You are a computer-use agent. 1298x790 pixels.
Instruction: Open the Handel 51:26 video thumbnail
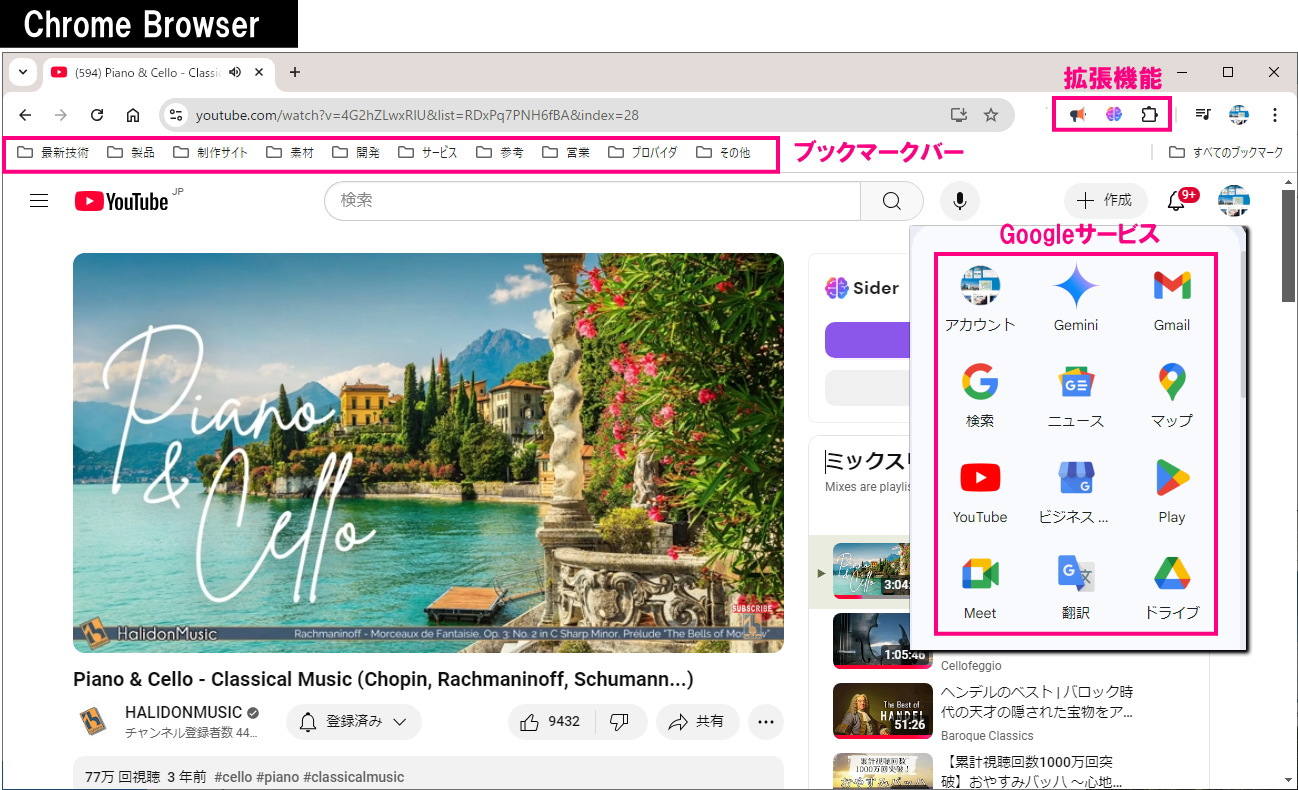(882, 711)
